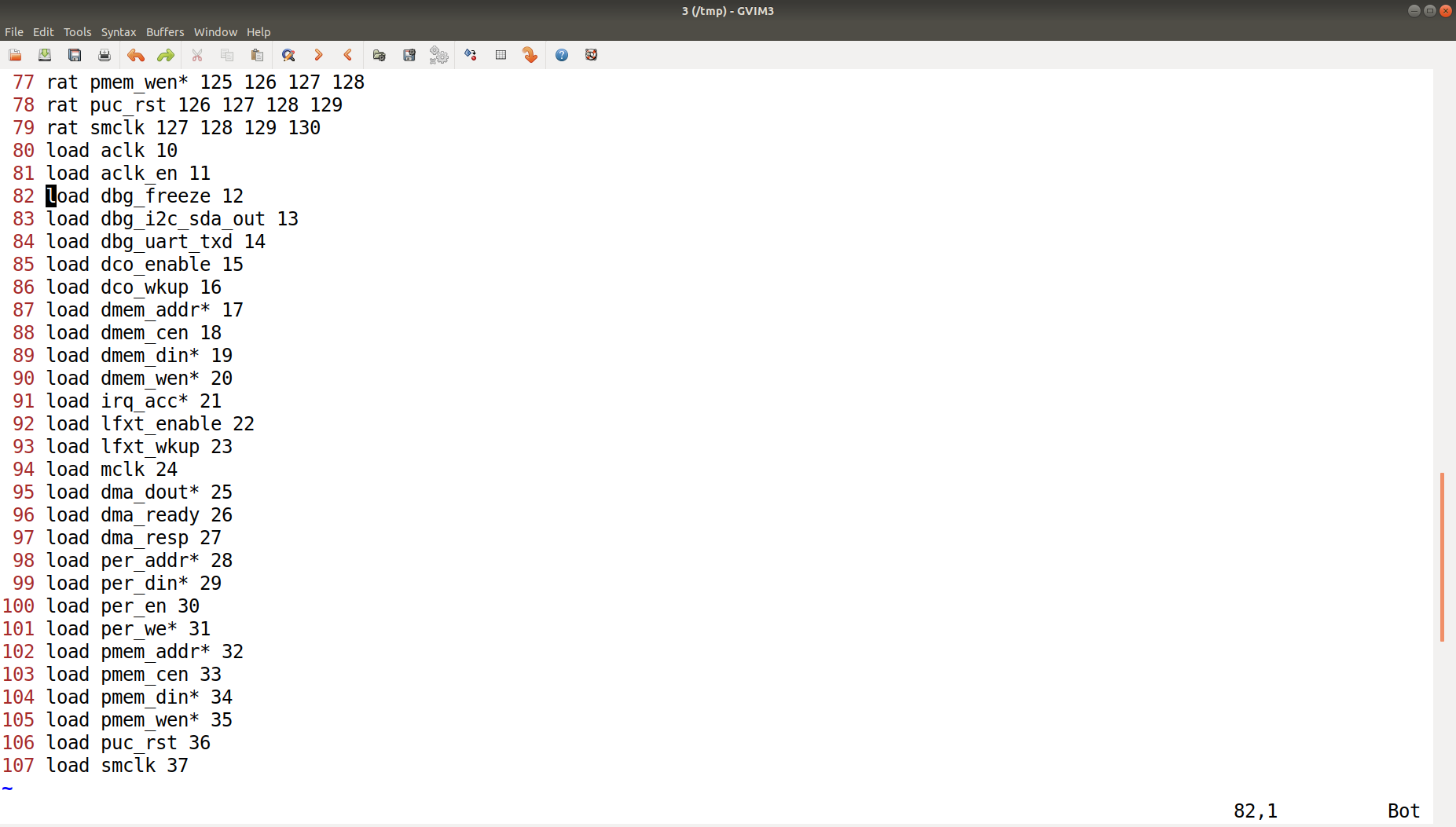
Task: Copy the selection
Action: click(226, 55)
